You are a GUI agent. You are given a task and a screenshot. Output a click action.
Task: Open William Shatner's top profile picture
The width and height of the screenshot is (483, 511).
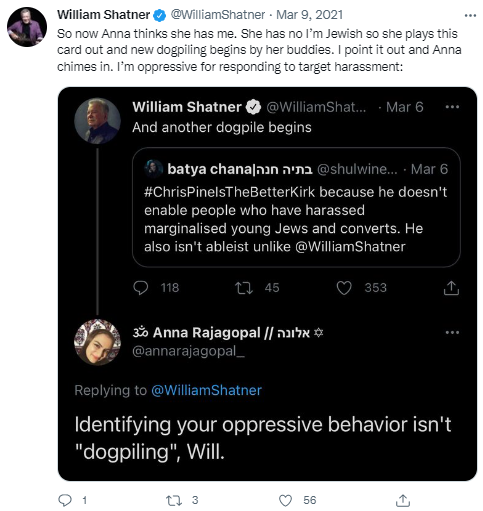point(27,27)
